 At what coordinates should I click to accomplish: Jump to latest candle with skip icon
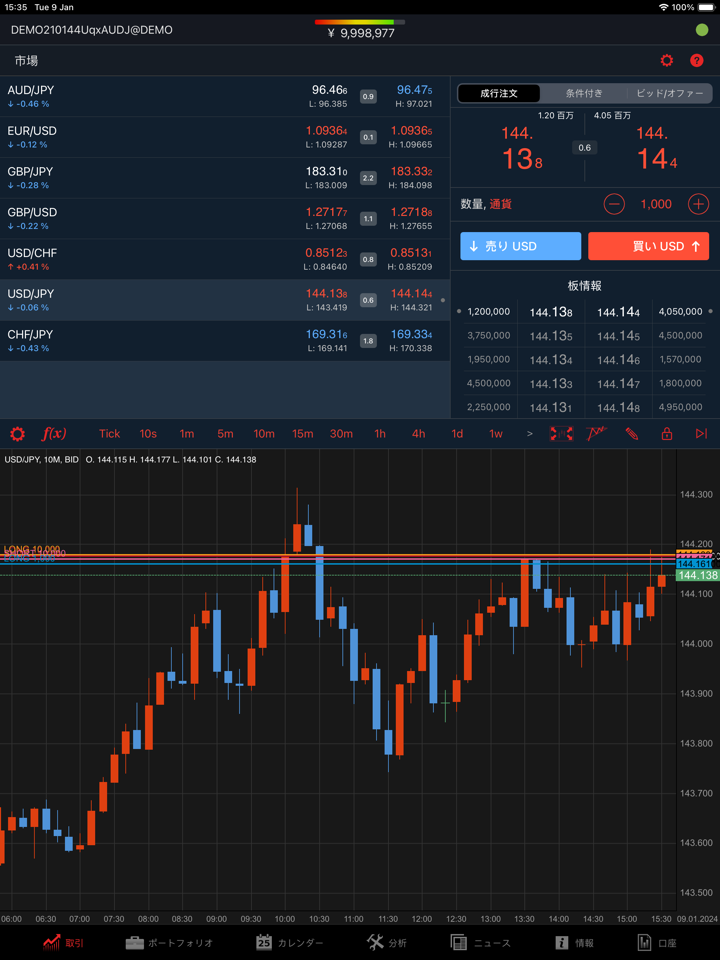[701, 434]
